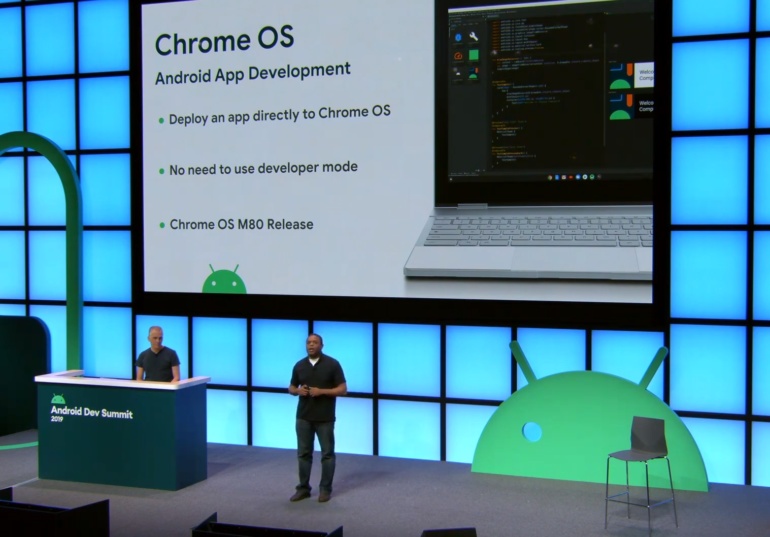The width and height of the screenshot is (770, 537).
Task: Click the code editor area on laptop screen
Action: pos(545,93)
